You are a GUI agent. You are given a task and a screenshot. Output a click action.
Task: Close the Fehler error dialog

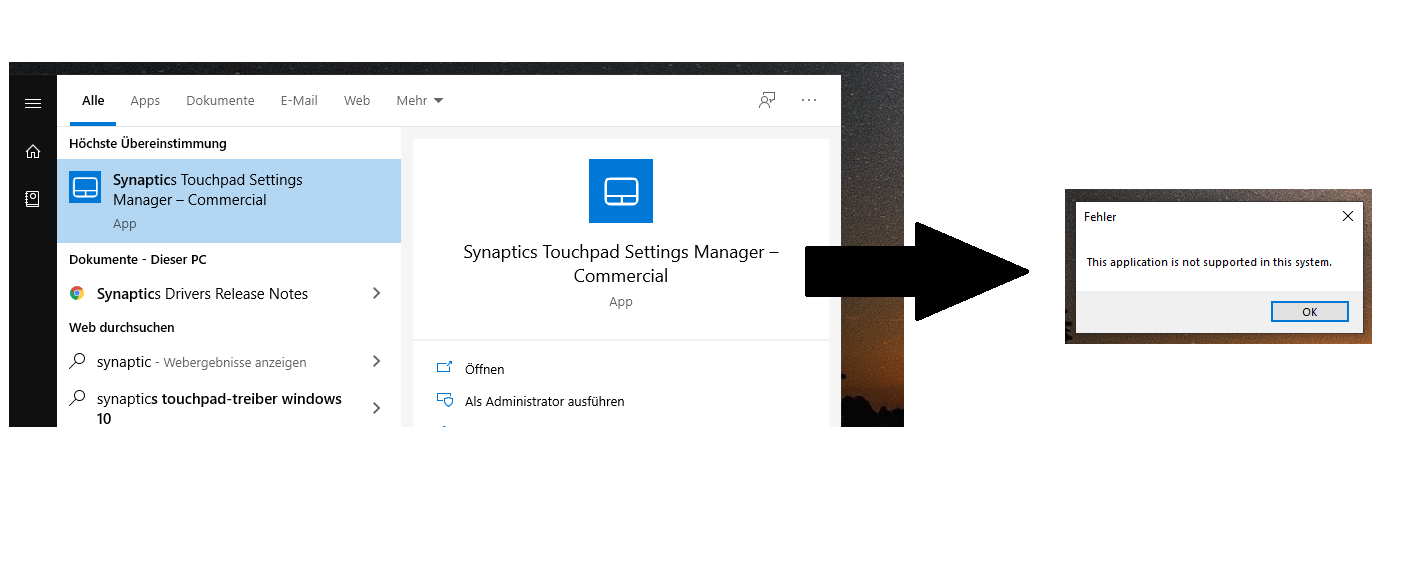pos(1347,216)
